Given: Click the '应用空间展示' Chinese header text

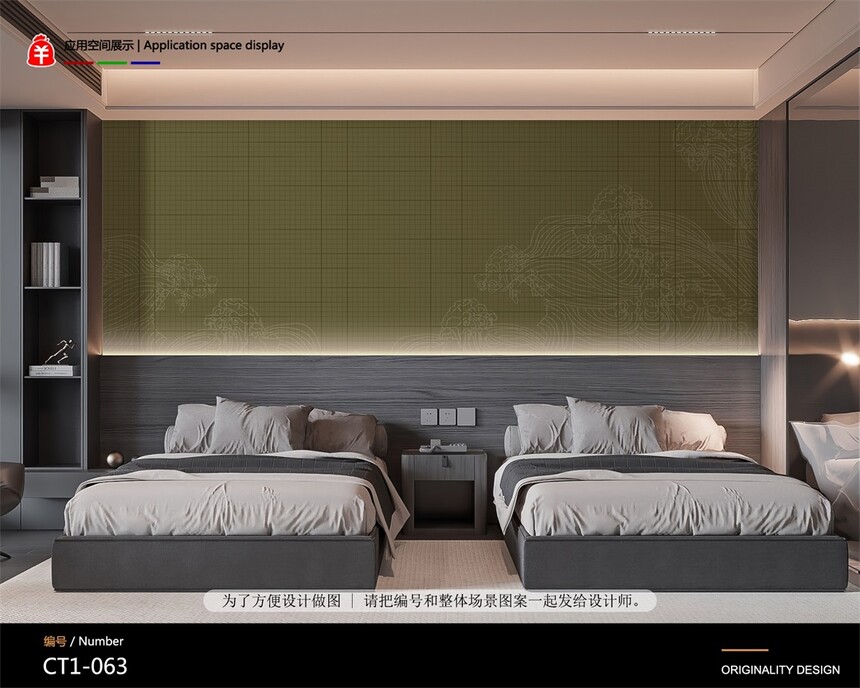Looking at the screenshot, I should point(99,46).
